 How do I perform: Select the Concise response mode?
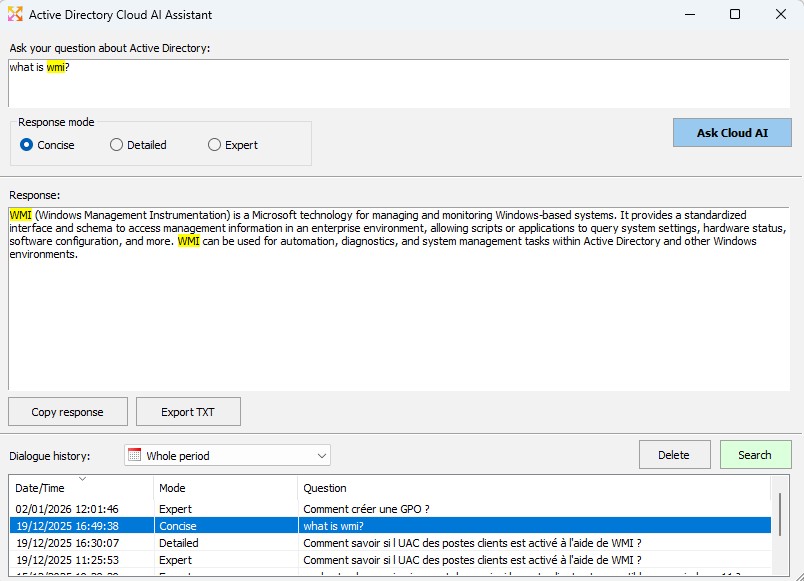point(27,145)
